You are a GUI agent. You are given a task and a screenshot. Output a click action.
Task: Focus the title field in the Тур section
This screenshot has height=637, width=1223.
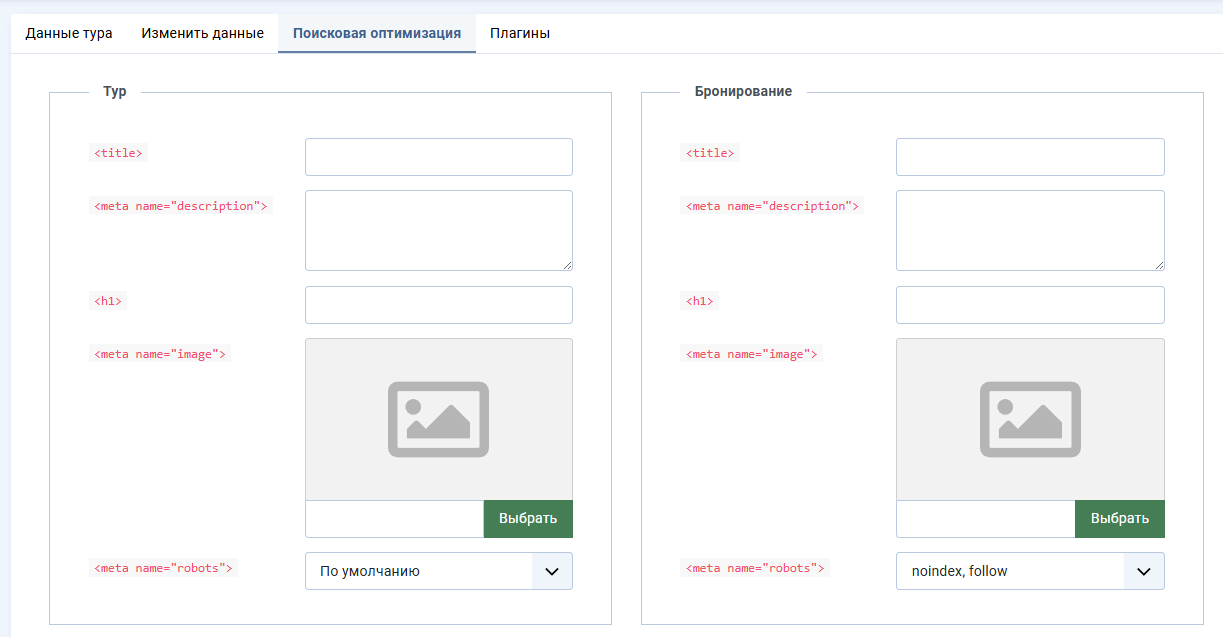(x=439, y=157)
